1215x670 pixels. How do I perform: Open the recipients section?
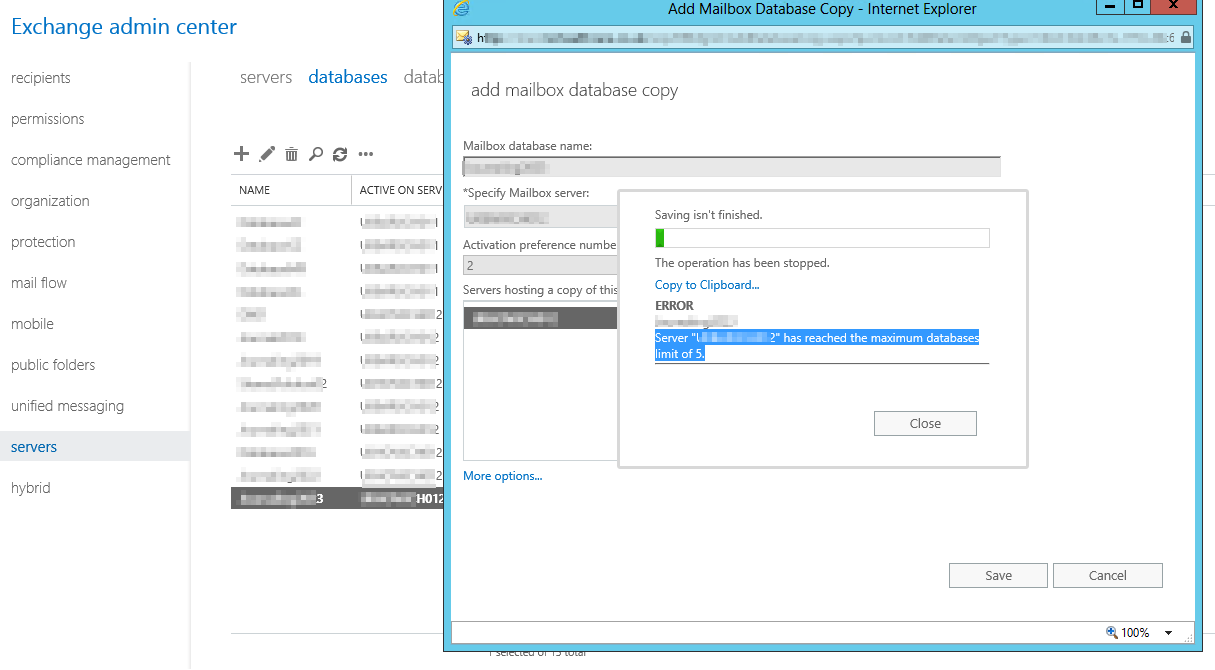tap(41, 78)
